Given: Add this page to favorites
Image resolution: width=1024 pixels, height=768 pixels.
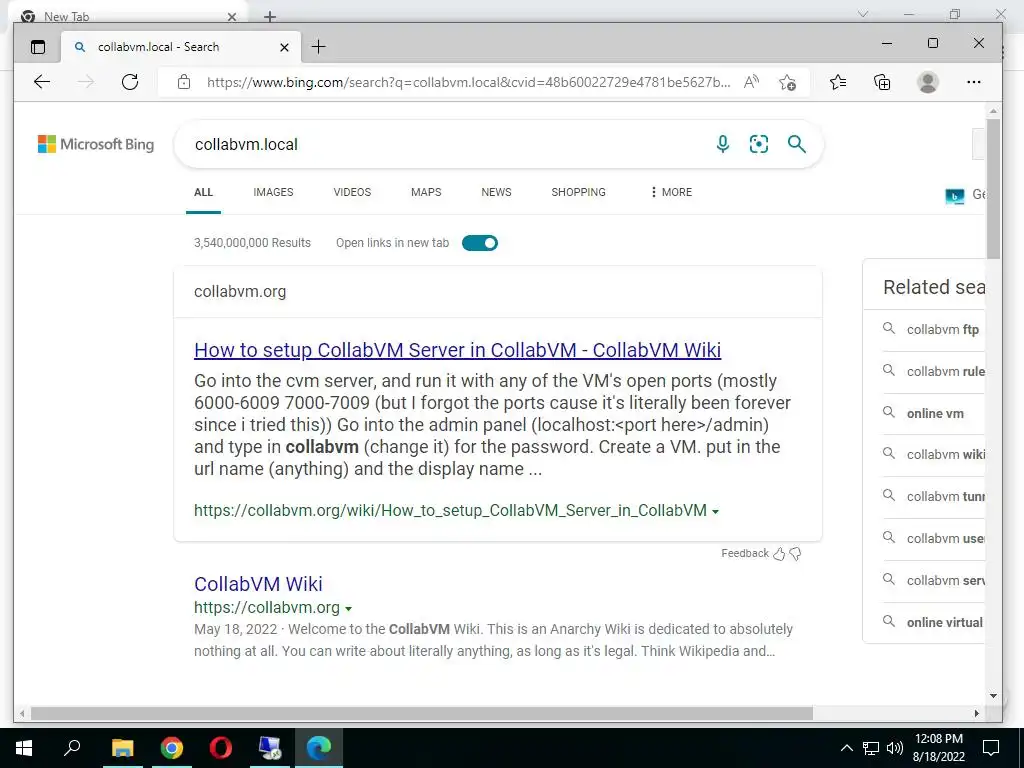Looking at the screenshot, I should click(787, 82).
